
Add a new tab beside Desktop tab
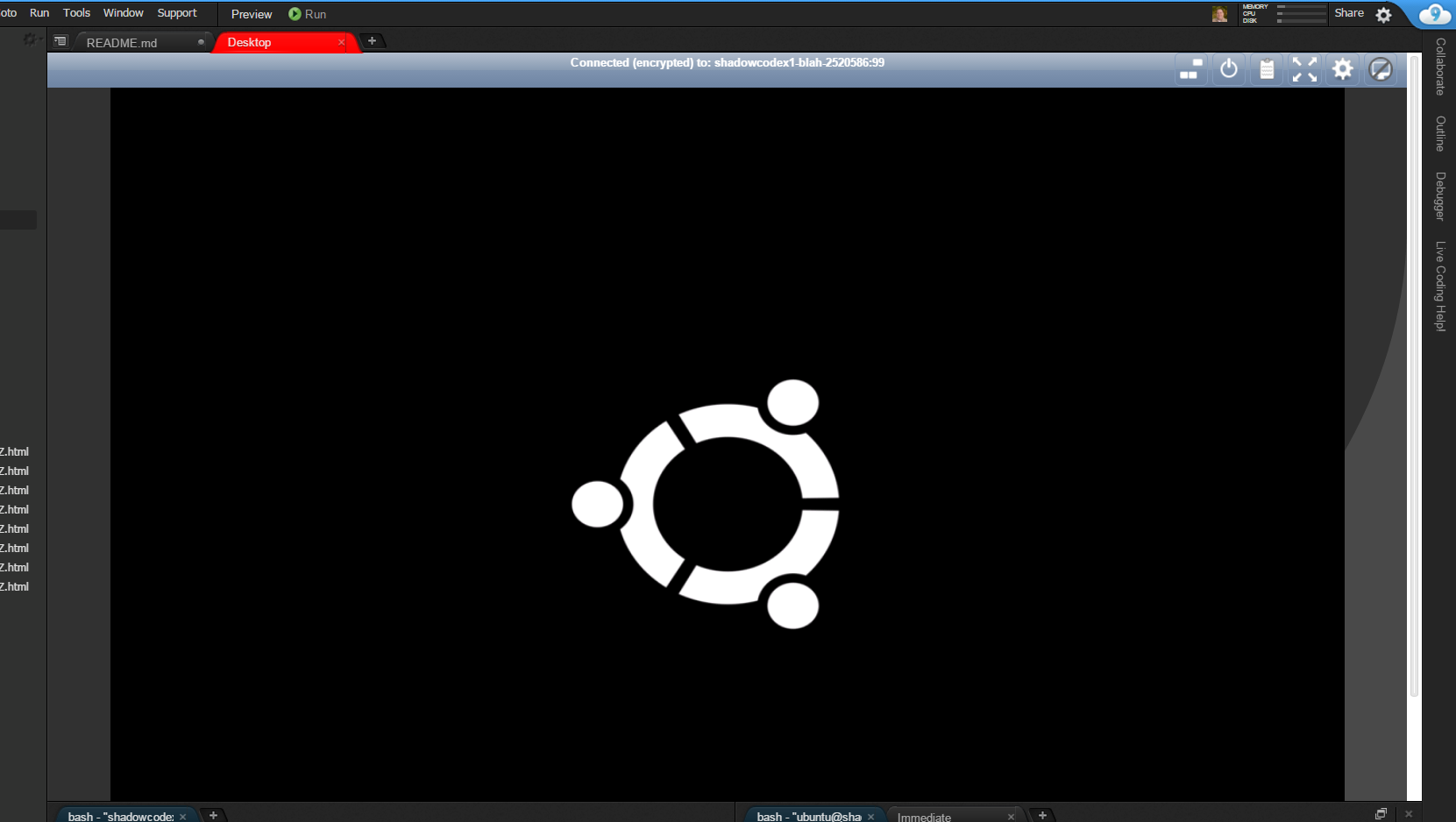tap(372, 41)
